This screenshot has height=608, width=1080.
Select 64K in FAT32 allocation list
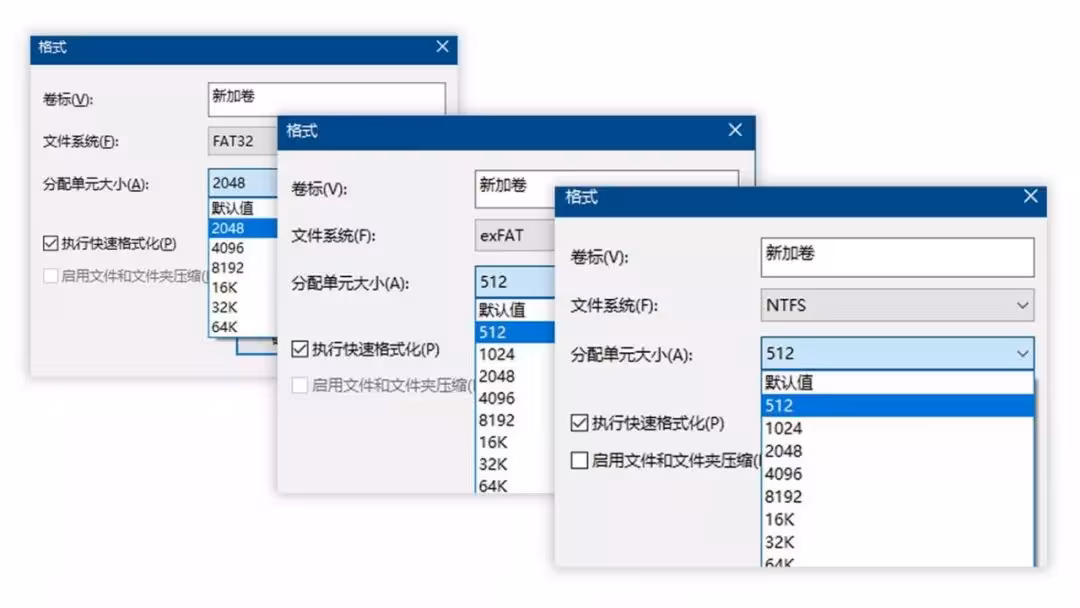(x=243, y=326)
